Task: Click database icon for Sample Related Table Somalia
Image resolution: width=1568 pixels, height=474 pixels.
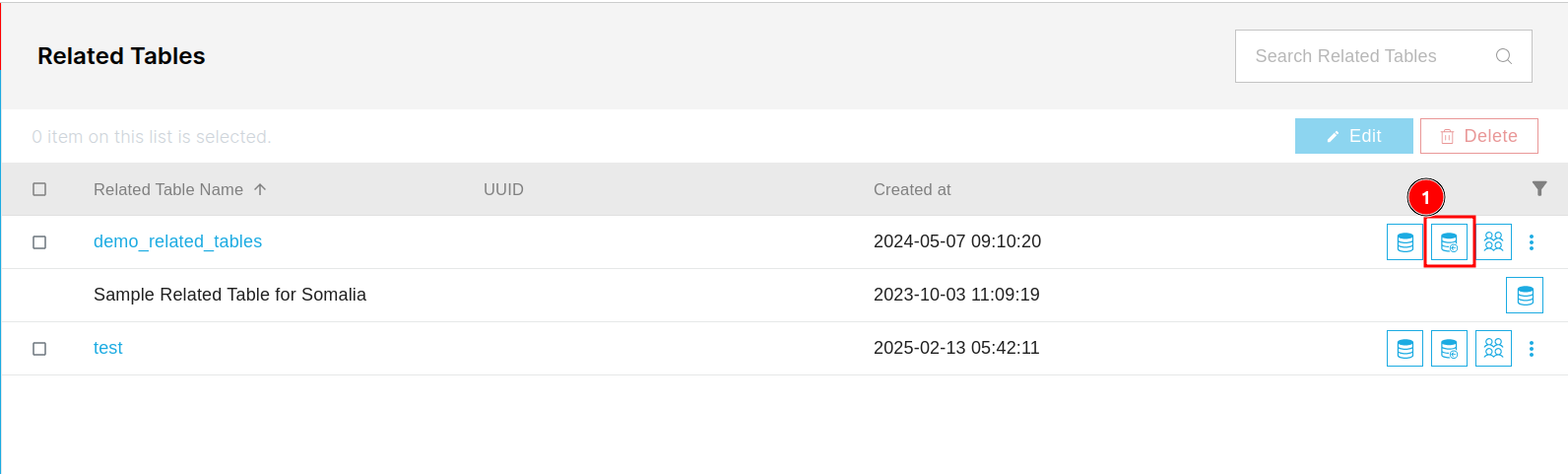Action: pyautogui.click(x=1525, y=295)
